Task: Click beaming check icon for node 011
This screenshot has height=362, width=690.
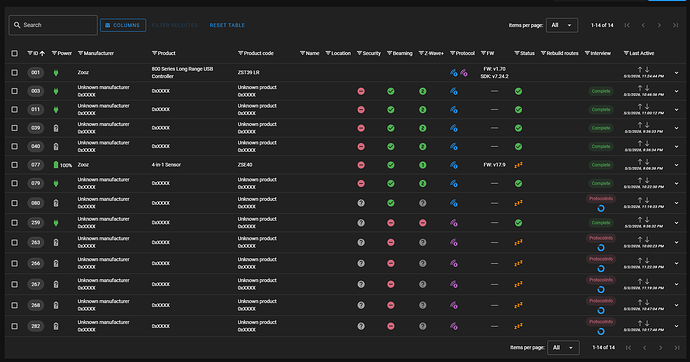Action: click(391, 110)
